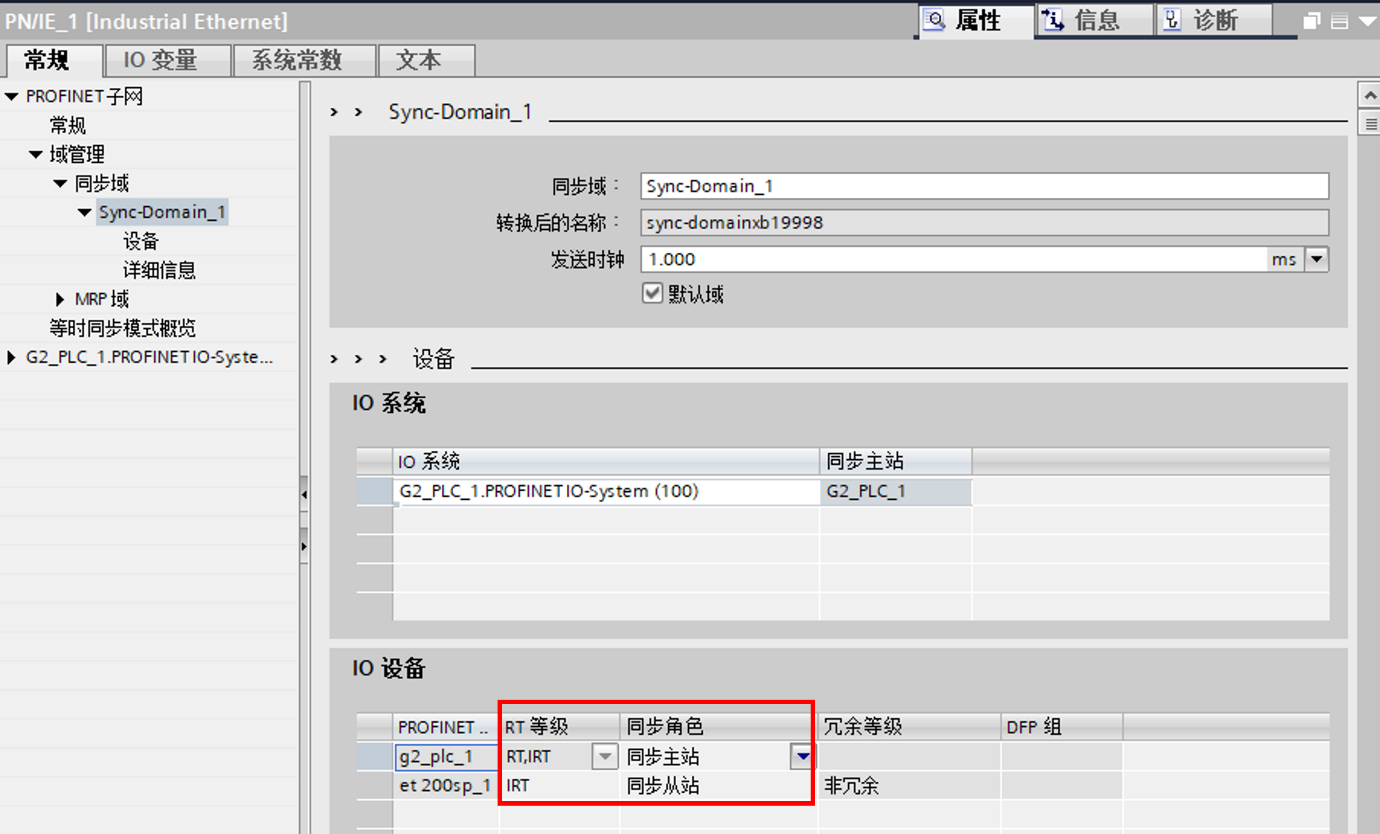Image resolution: width=1380 pixels, height=834 pixels.
Task: Open the RT 等级 dropdown for g2_plc_1
Action: (604, 757)
